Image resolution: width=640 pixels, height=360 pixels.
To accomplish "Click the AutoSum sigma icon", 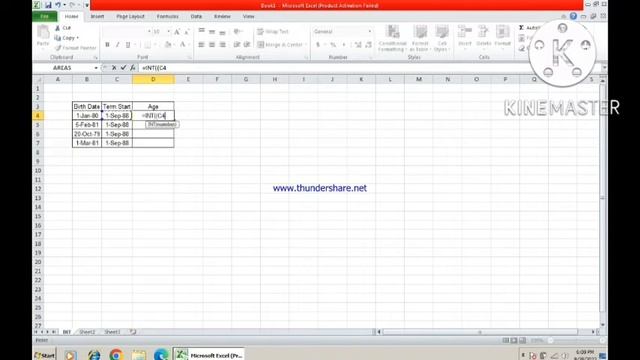I will click(521, 28).
